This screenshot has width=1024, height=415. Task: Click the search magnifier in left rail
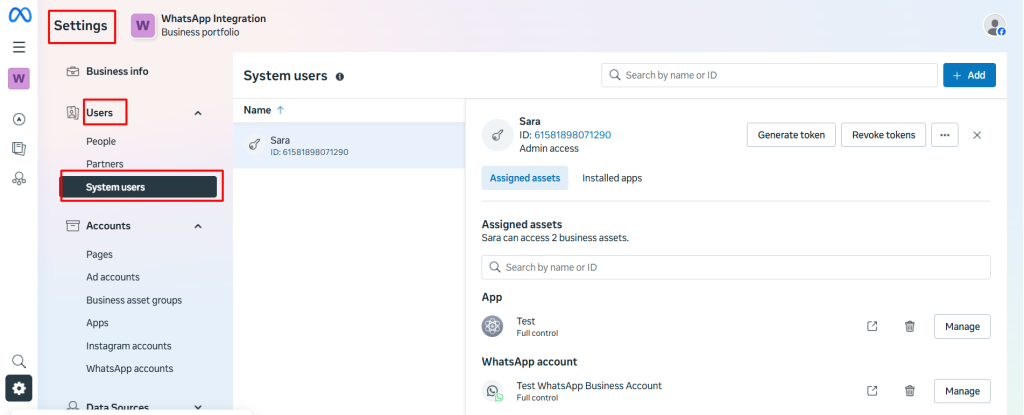click(x=19, y=360)
